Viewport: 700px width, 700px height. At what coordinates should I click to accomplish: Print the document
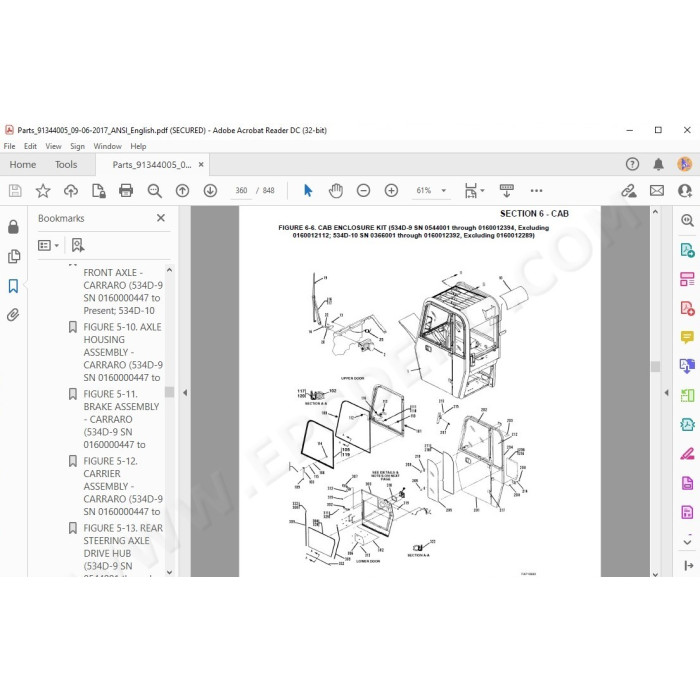pos(126,191)
